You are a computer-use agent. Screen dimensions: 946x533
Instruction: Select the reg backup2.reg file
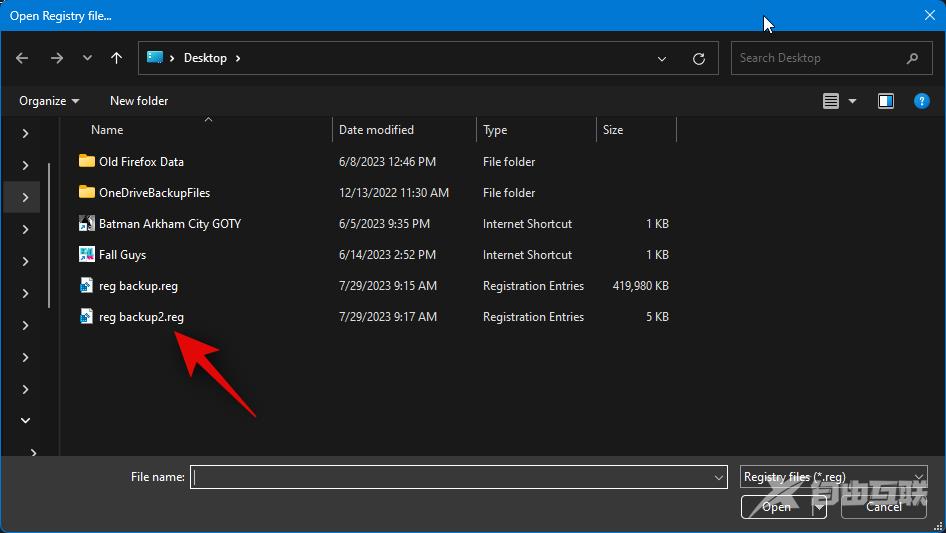pyautogui.click(x=141, y=317)
